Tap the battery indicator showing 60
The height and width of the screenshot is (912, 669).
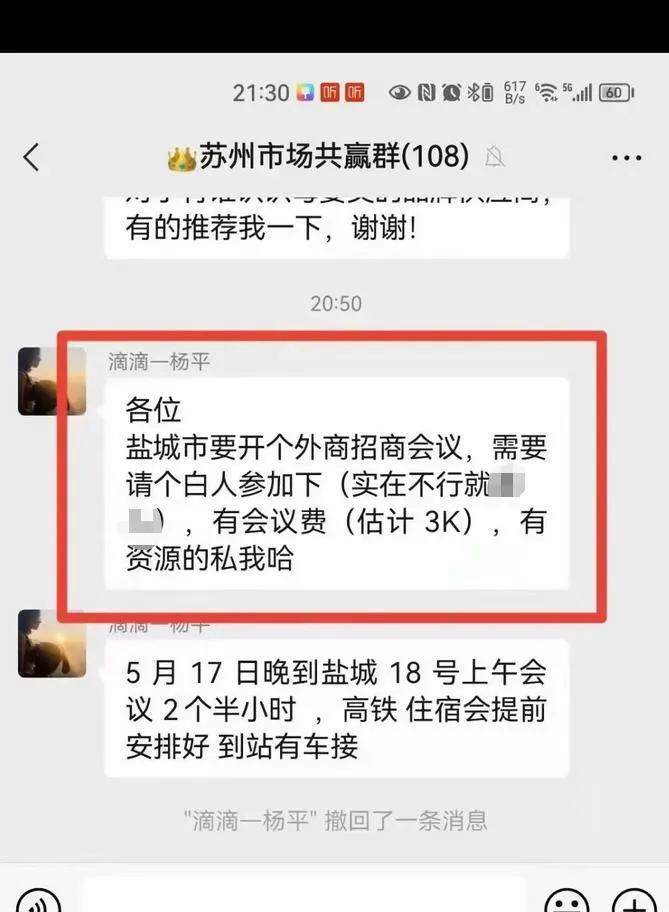[616, 92]
